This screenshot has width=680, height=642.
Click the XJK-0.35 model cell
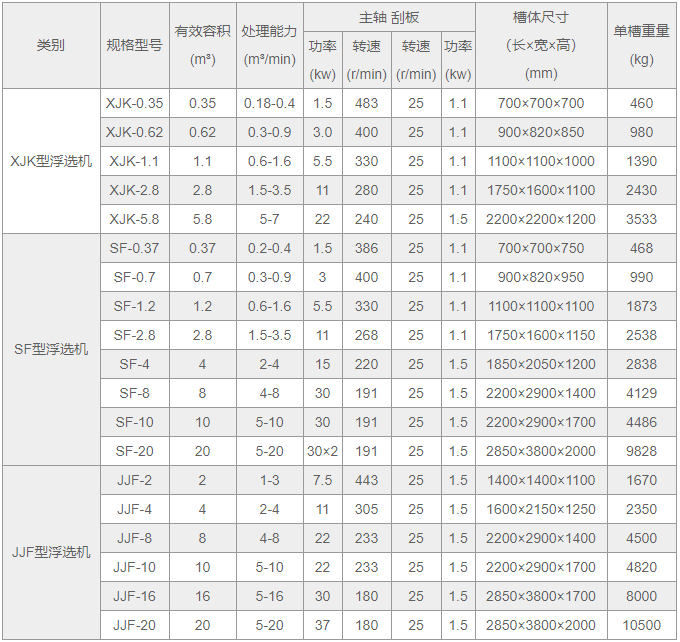click(134, 103)
